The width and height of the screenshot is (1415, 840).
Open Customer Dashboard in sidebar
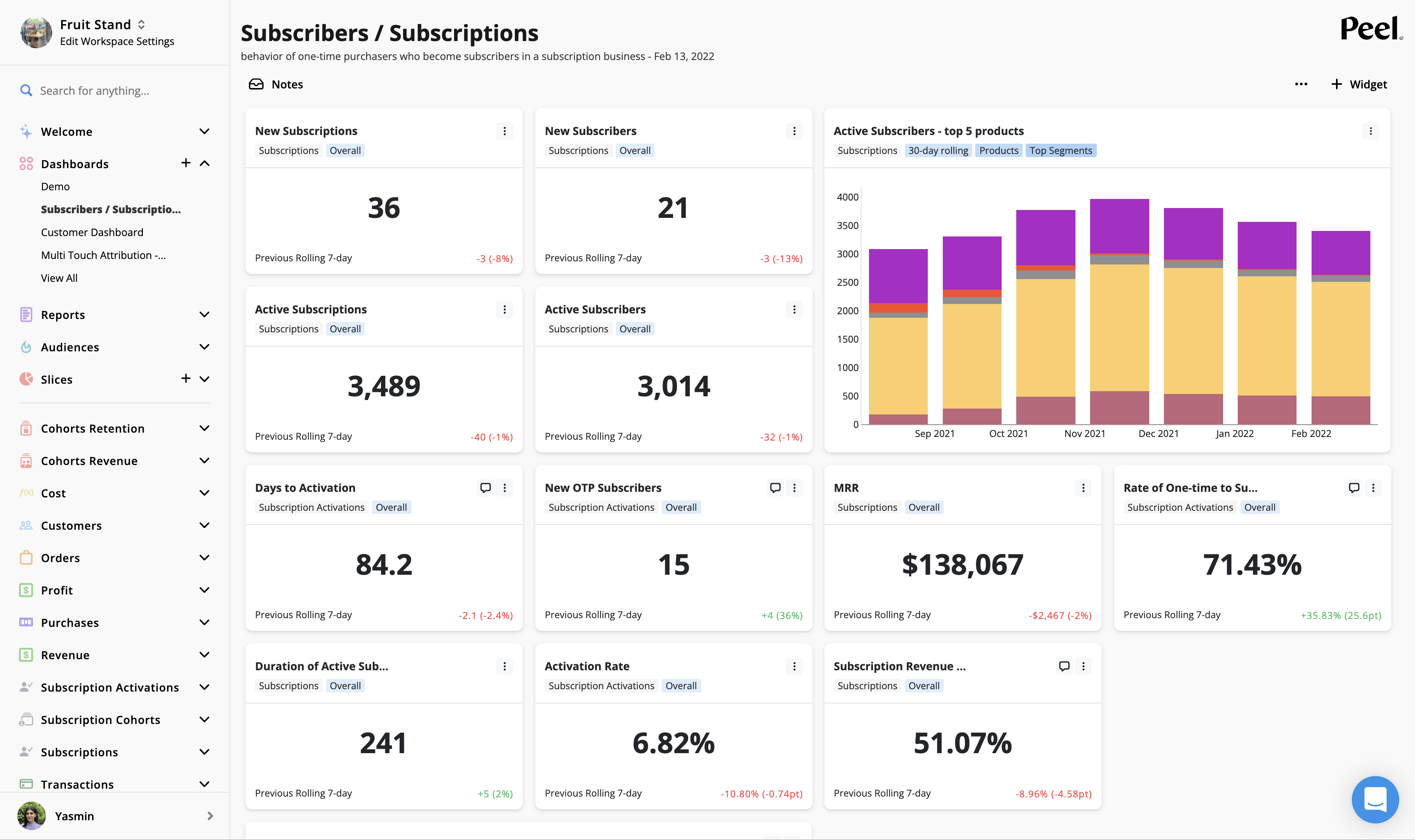[x=92, y=232]
